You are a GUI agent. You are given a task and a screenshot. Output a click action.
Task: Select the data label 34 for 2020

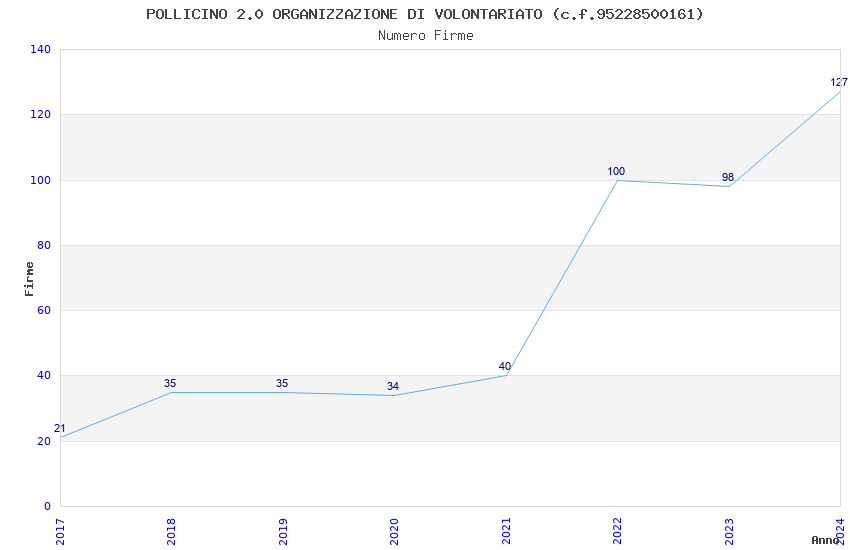pyautogui.click(x=393, y=386)
